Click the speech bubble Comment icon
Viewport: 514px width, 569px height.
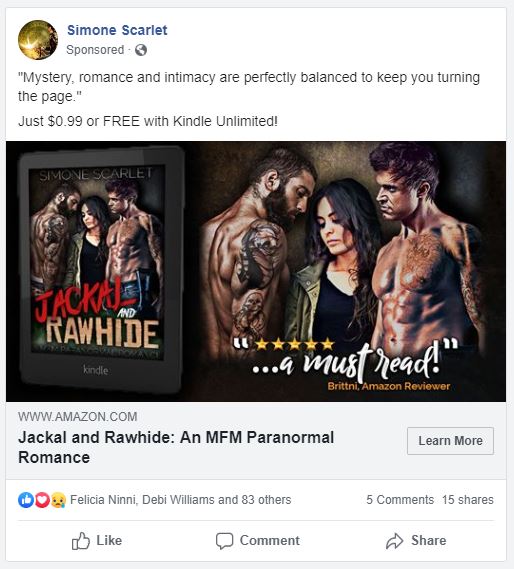[x=224, y=541]
